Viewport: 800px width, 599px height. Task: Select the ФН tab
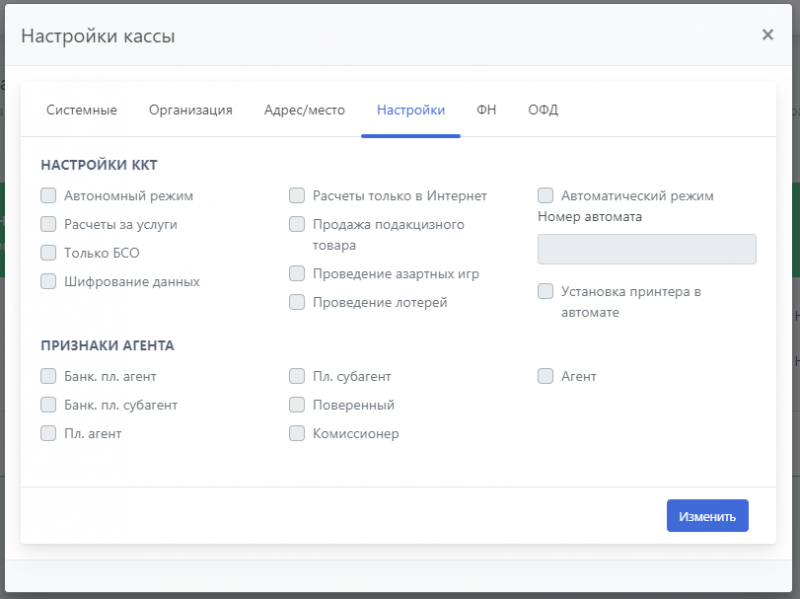click(486, 110)
